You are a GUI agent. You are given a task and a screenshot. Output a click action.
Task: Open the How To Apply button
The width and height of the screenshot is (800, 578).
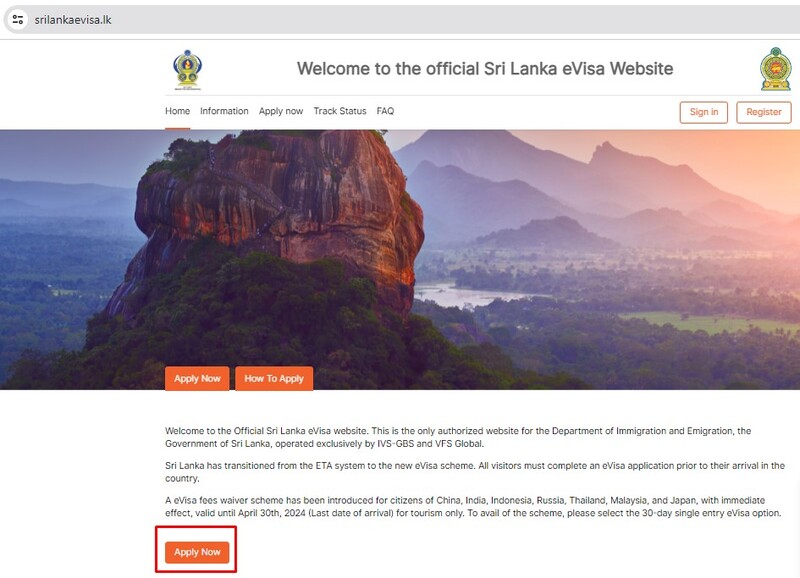click(x=274, y=379)
